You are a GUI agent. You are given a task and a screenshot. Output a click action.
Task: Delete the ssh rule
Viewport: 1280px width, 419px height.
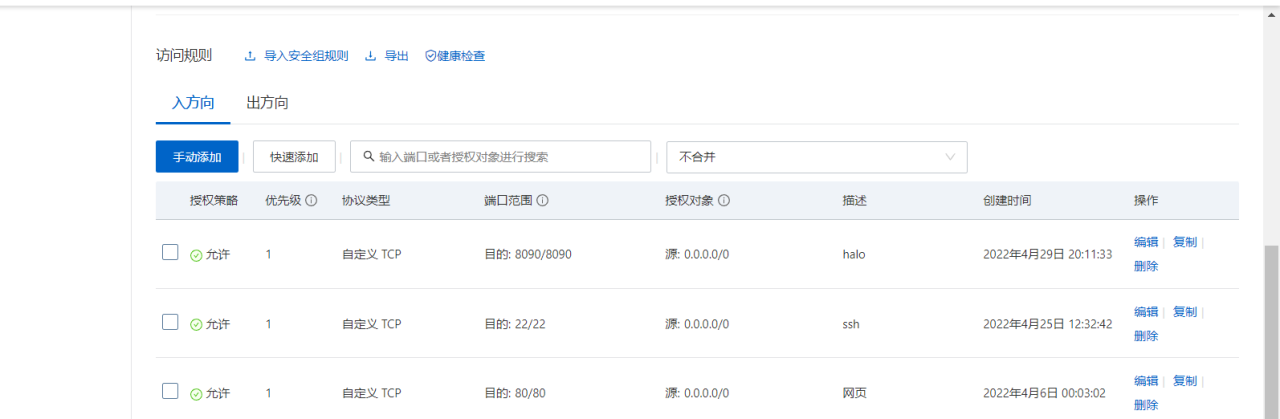[1146, 336]
